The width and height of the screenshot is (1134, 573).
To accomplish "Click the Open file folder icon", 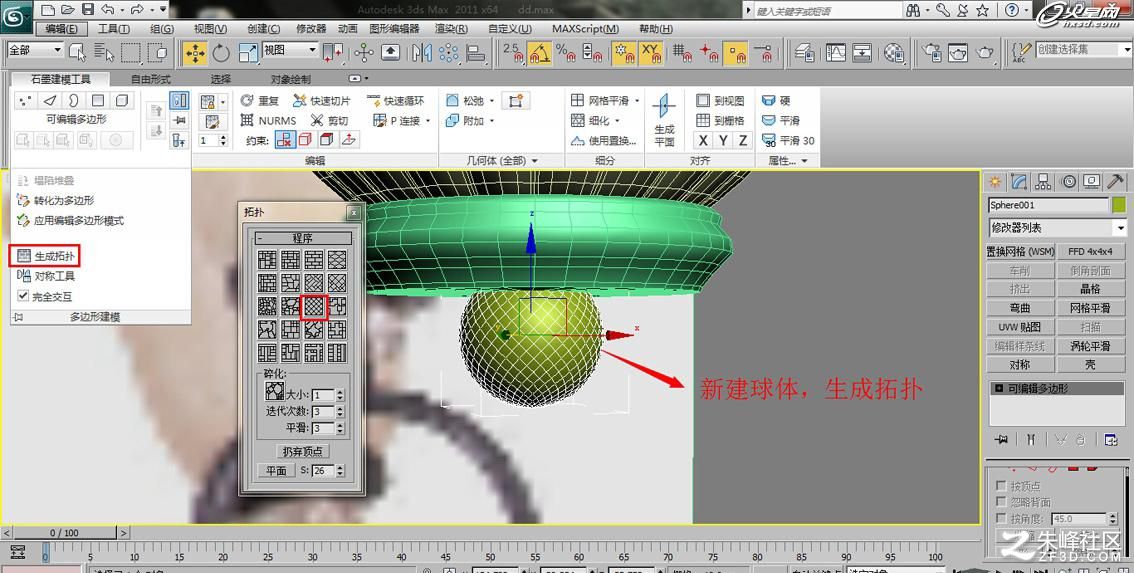I will (67, 10).
